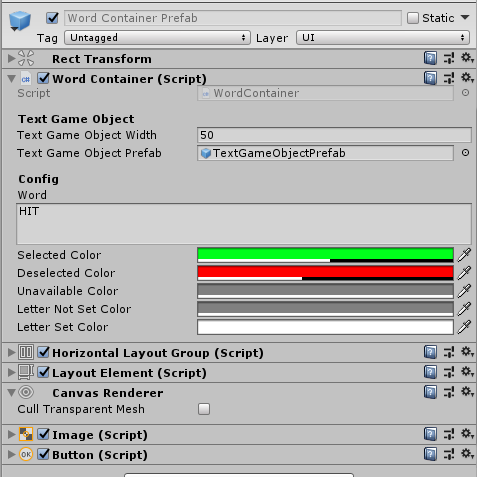Collapse the Word Container script component
This screenshot has width=477, height=477.
(11, 79)
